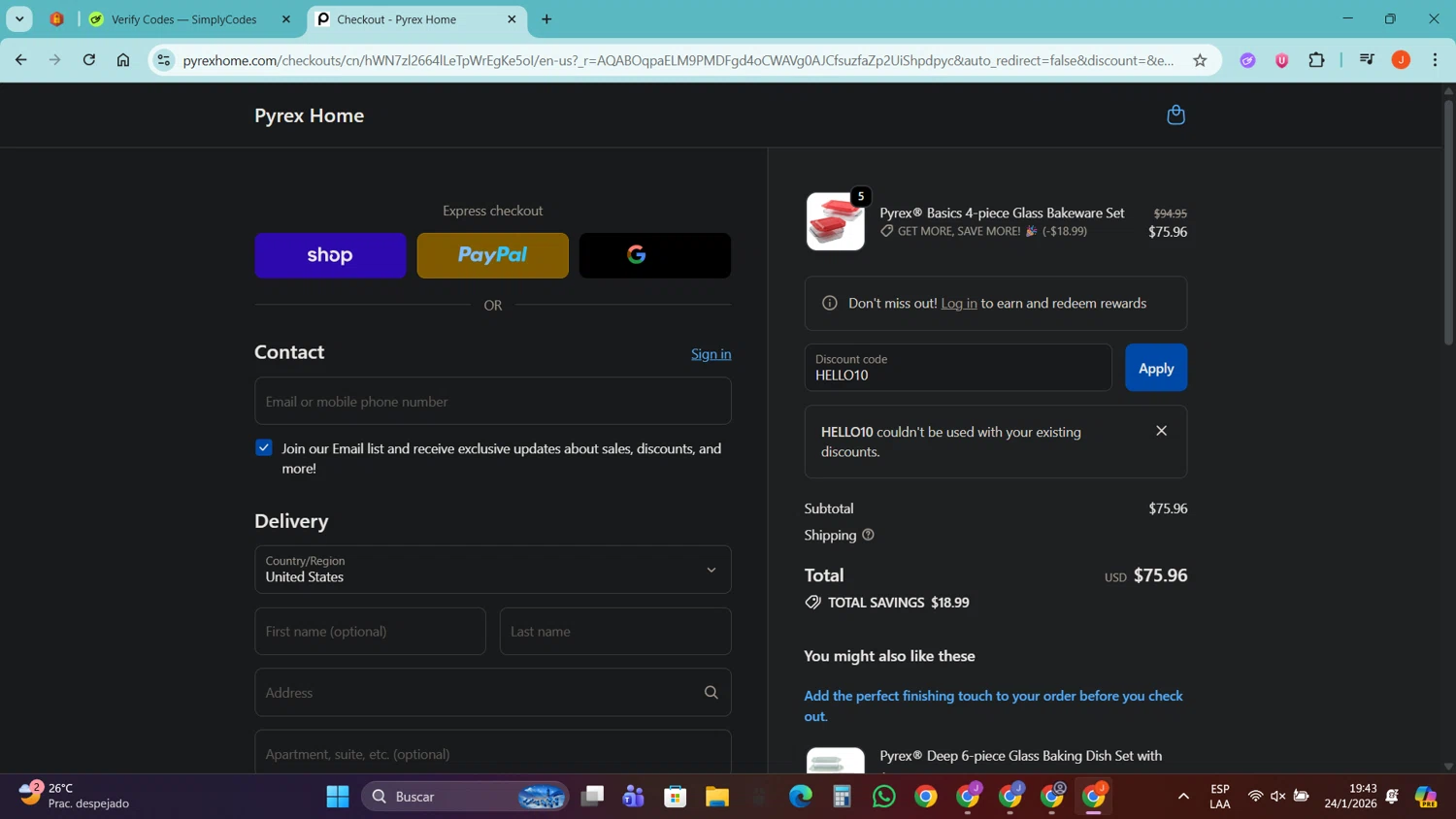
Task: Open WhatsApp from the taskbar
Action: (x=883, y=797)
